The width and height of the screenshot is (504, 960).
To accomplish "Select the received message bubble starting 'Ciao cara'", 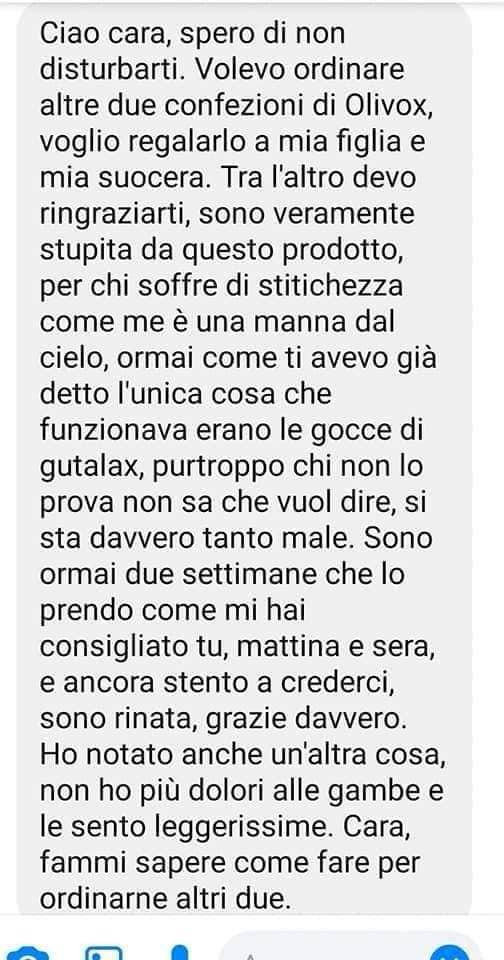I will (245, 459).
